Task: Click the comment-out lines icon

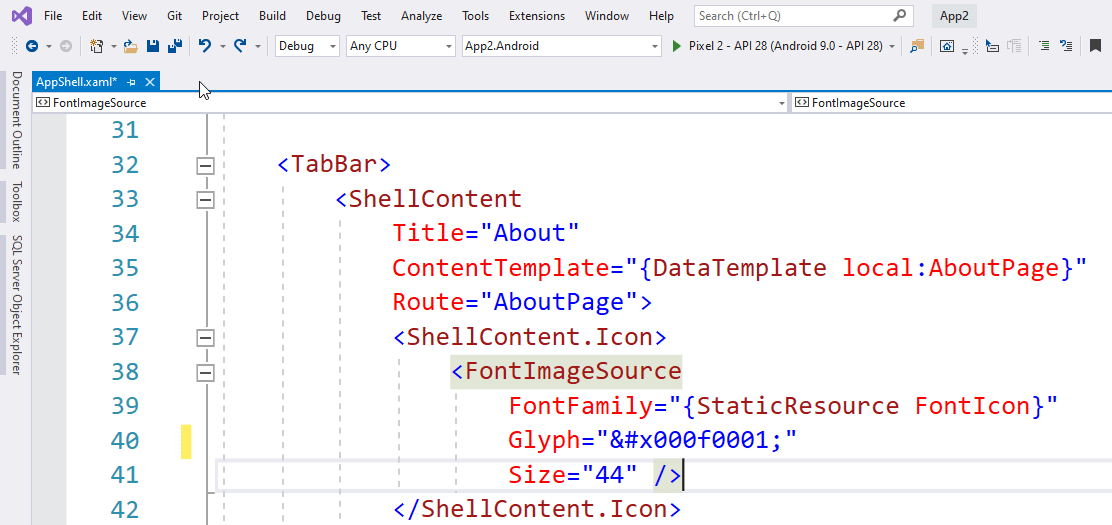Action: click(1065, 46)
